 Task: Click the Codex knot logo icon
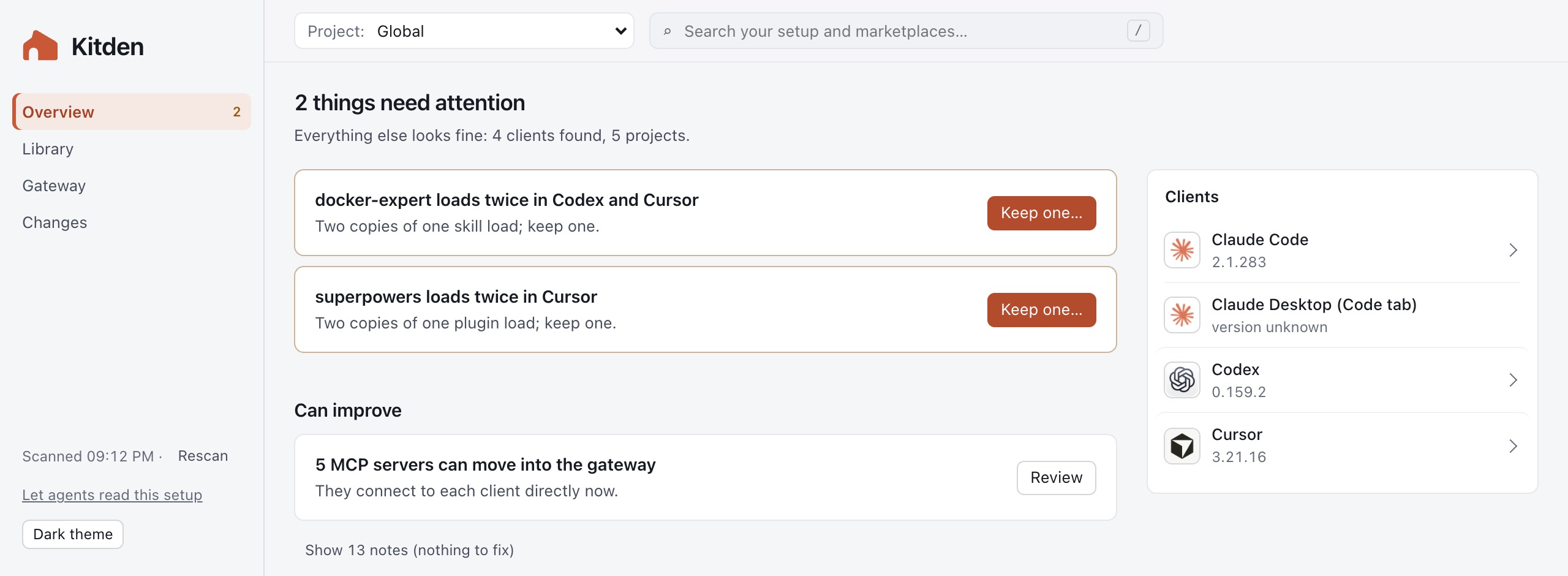coord(1182,380)
